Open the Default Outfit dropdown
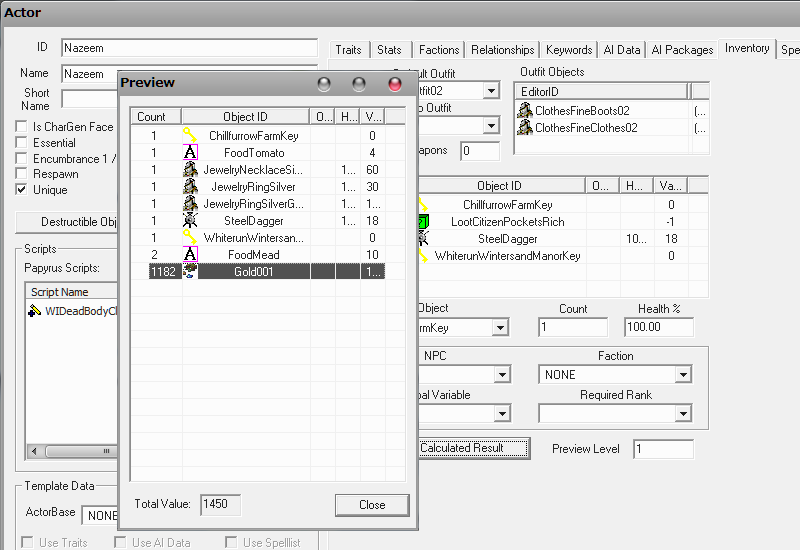Viewport: 800px width, 550px height. point(490,91)
